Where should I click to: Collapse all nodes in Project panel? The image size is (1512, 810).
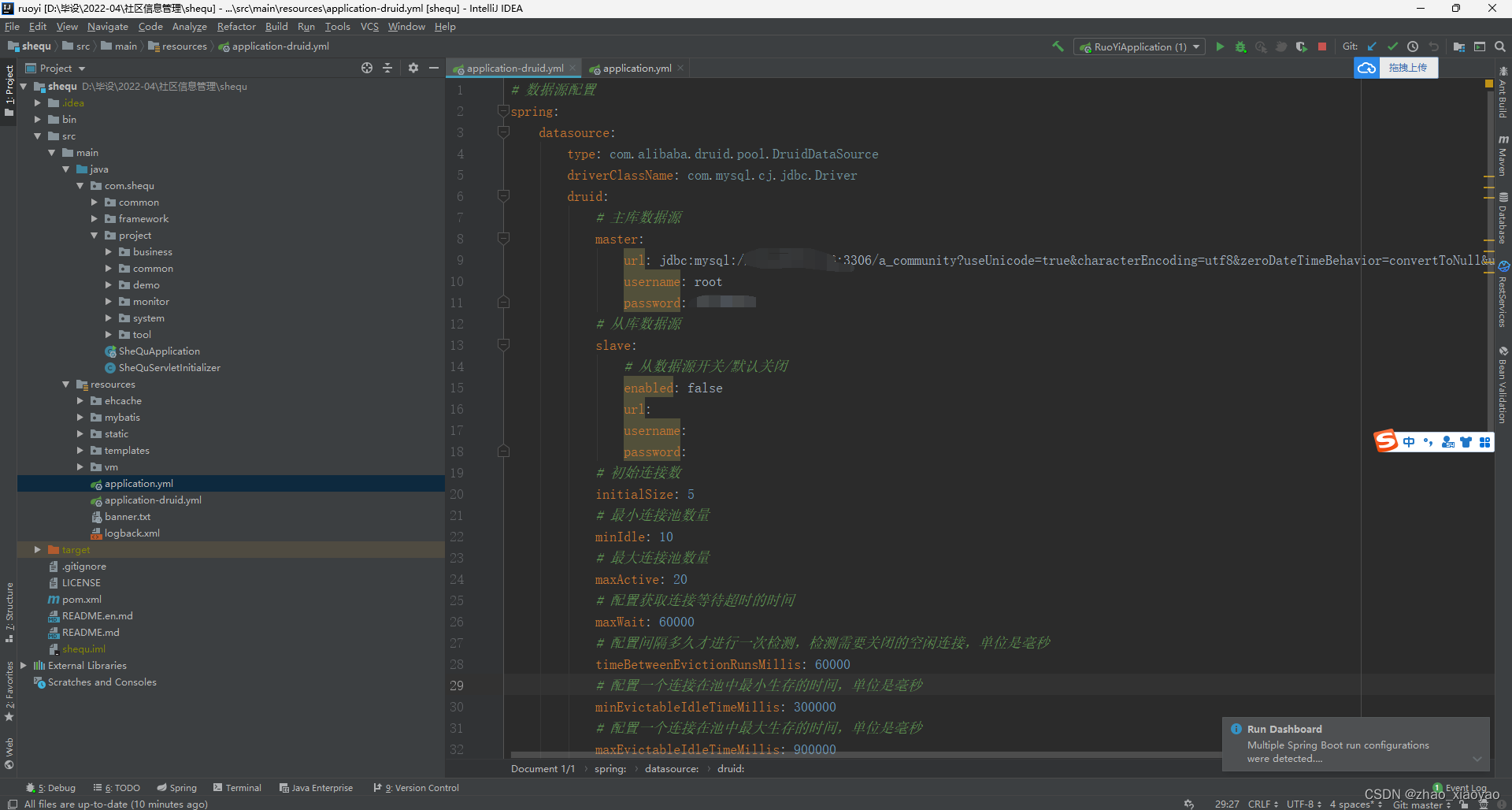click(387, 68)
